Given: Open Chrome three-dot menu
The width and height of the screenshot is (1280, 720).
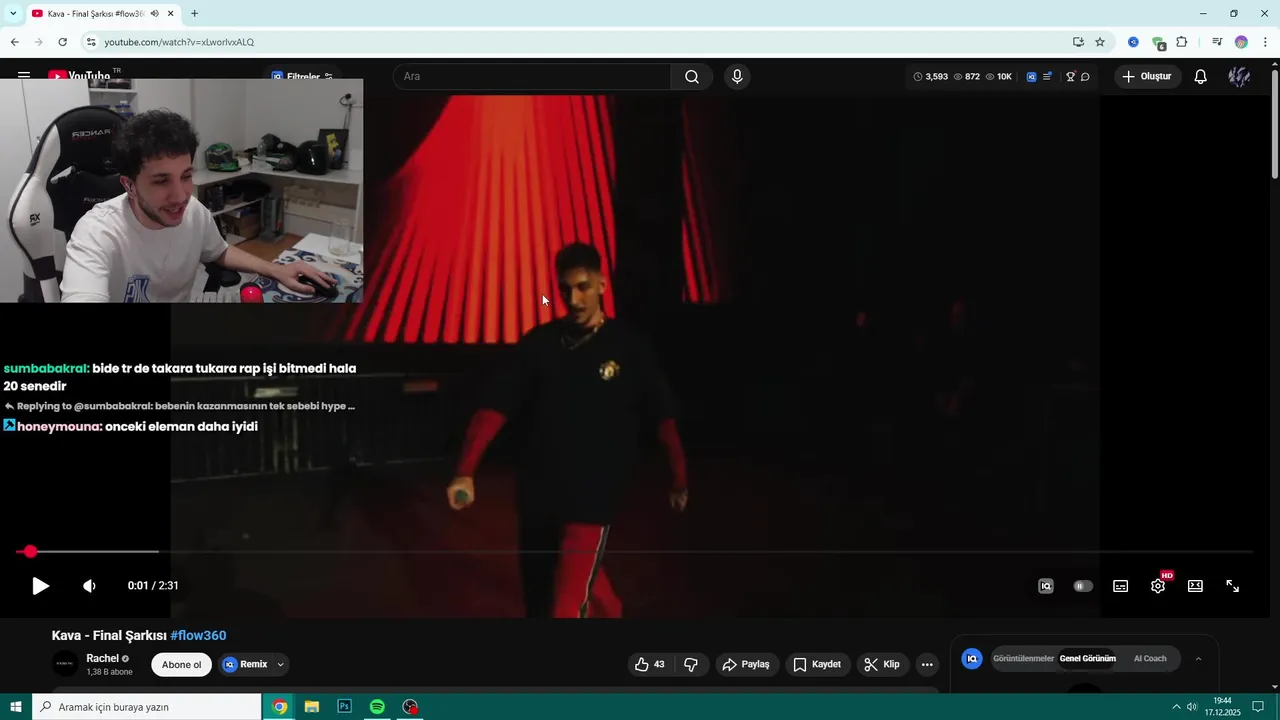Looking at the screenshot, I should click(x=1265, y=42).
